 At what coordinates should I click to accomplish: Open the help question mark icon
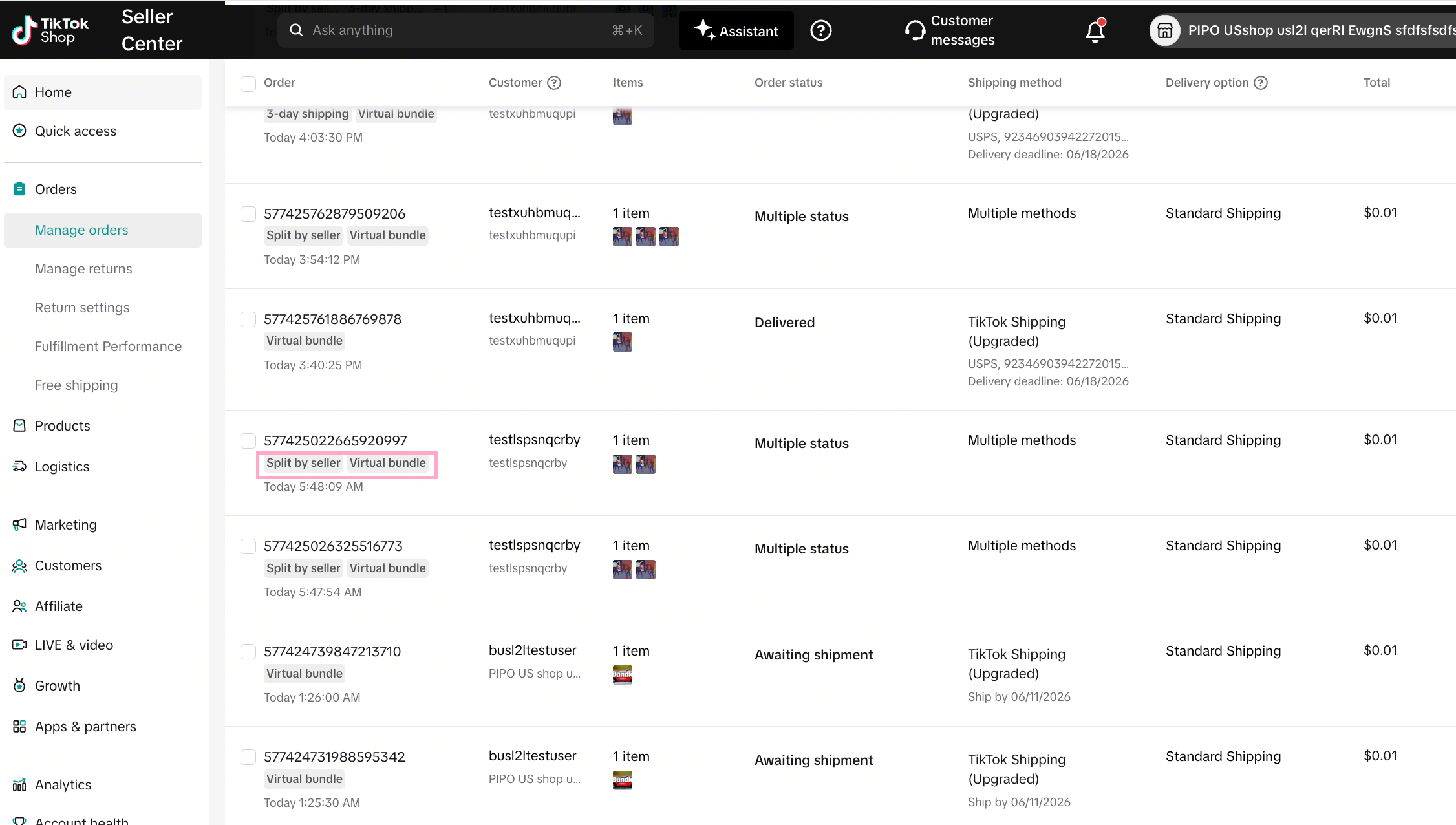[x=820, y=30]
